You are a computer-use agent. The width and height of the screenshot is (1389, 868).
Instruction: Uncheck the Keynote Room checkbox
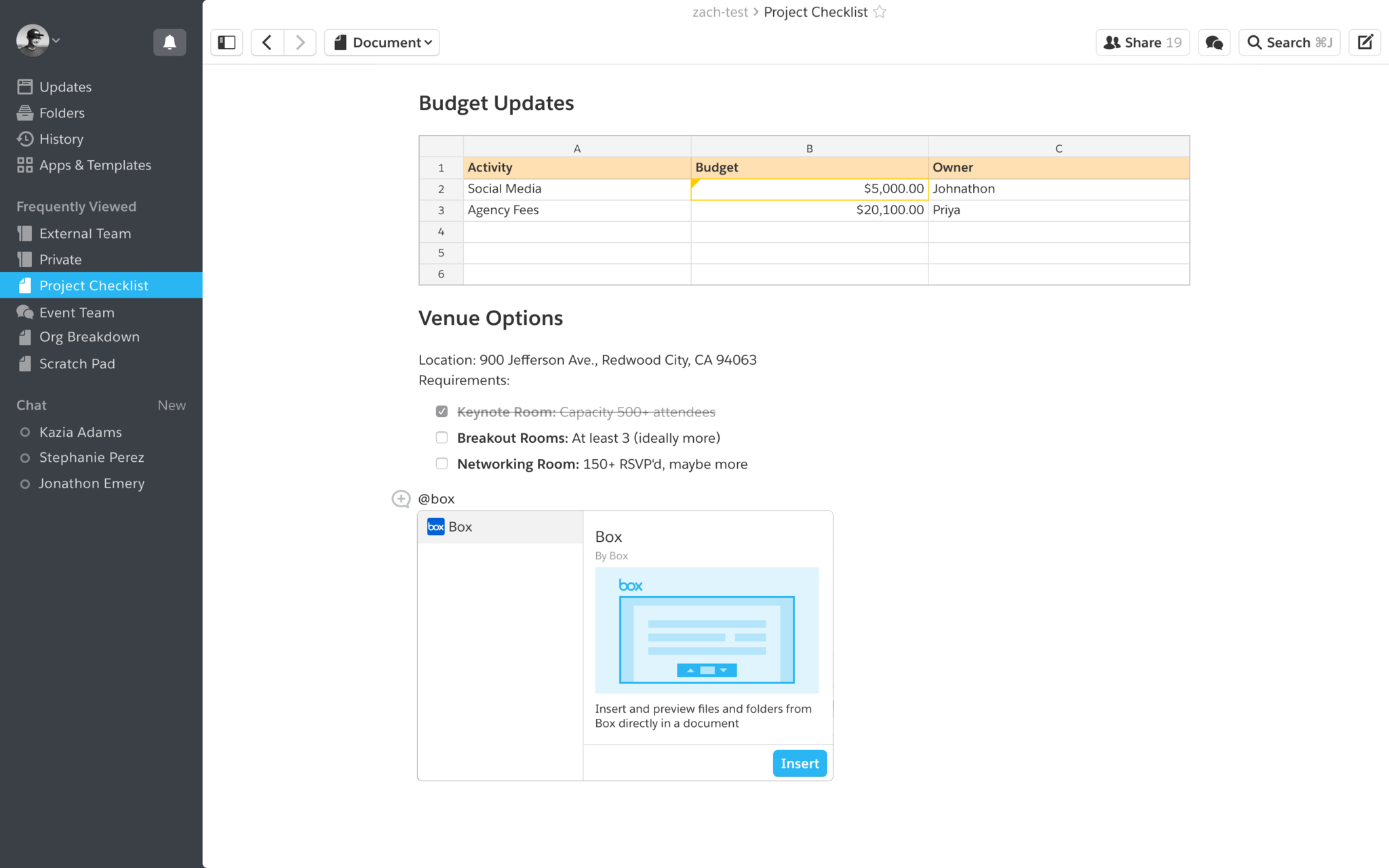coord(442,412)
